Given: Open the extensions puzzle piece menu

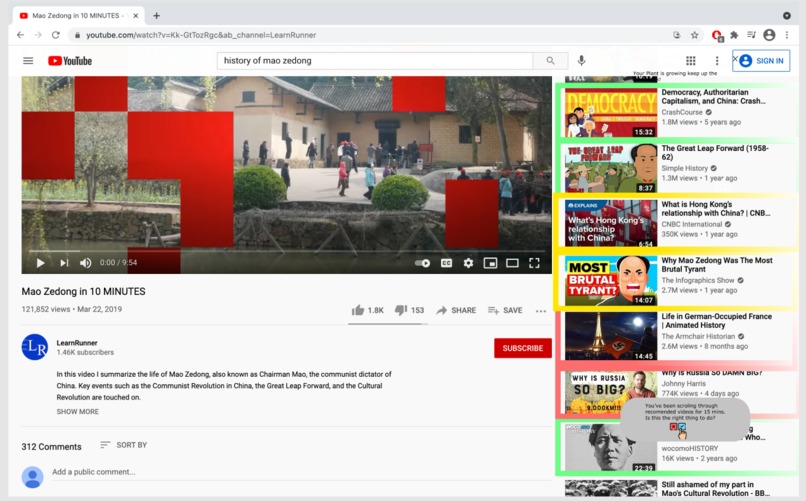Looking at the screenshot, I should [x=734, y=35].
